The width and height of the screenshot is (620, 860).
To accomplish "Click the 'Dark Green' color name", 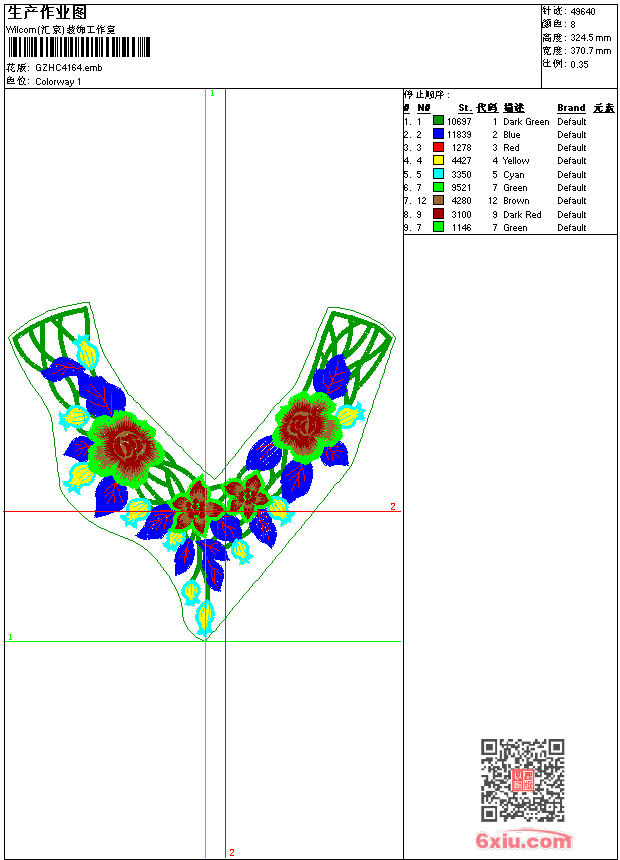I will [526, 122].
